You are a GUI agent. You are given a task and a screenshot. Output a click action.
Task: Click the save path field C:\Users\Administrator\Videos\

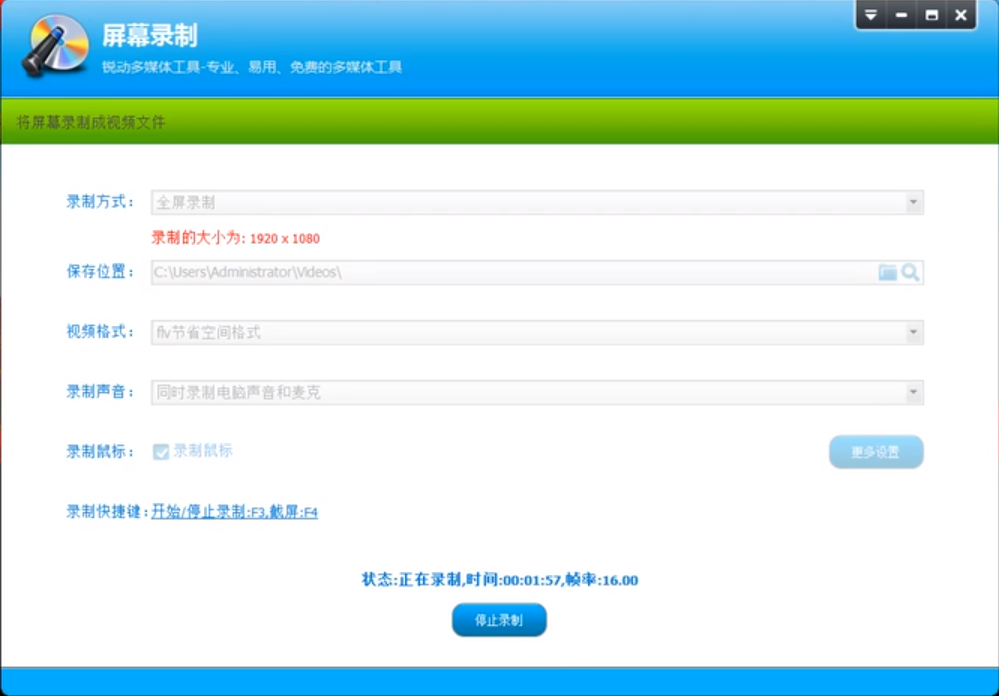coord(500,272)
